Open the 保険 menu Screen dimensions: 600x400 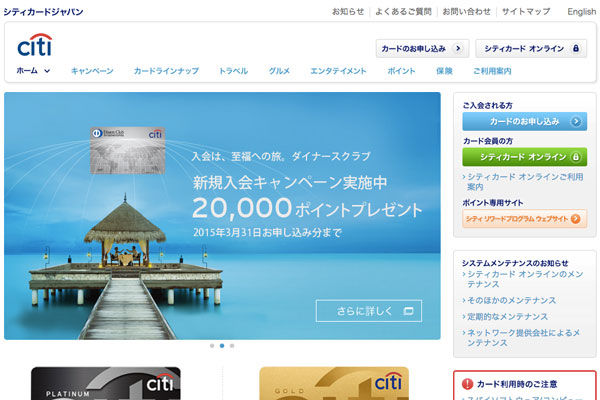[x=444, y=71]
